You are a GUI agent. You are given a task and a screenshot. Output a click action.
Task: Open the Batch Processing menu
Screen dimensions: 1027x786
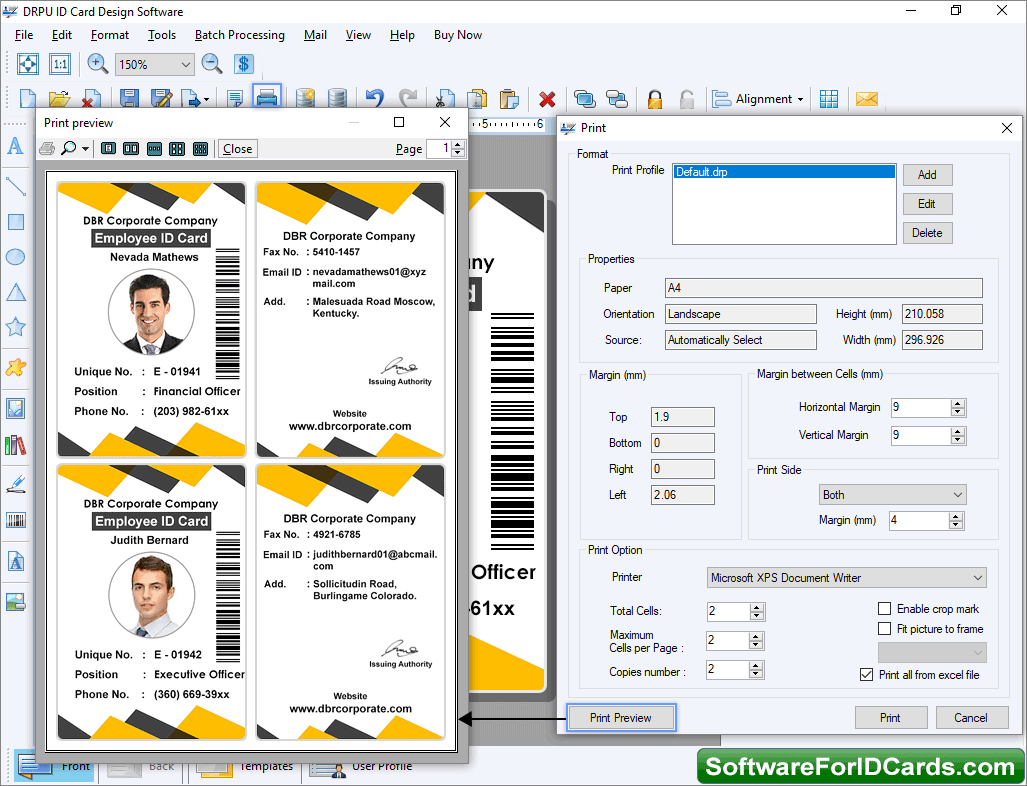[240, 35]
